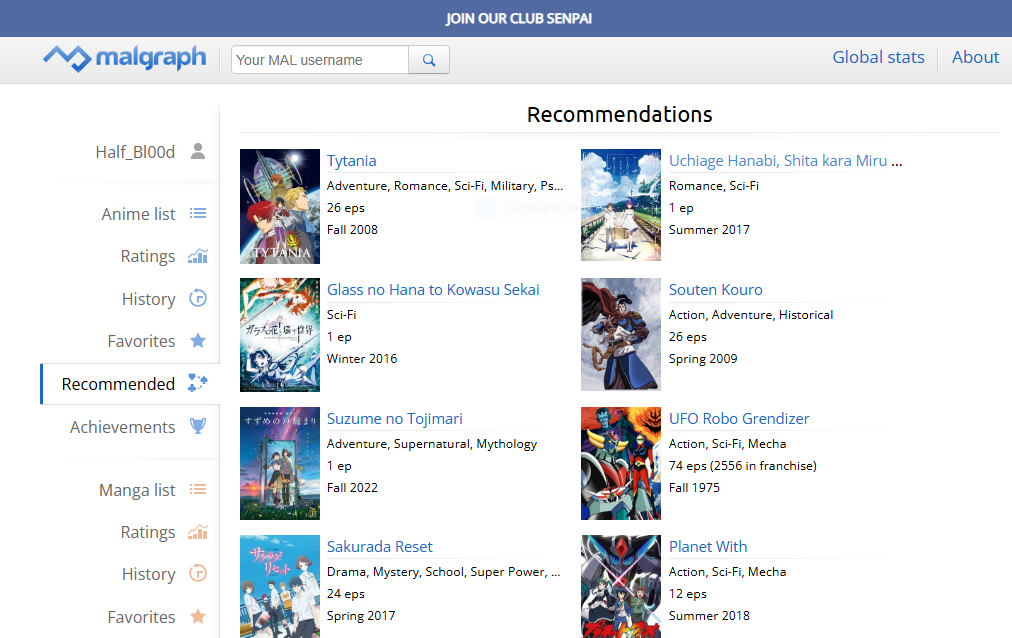This screenshot has height=638, width=1012.
Task: Click the Recommendations page heading
Action: [620, 114]
